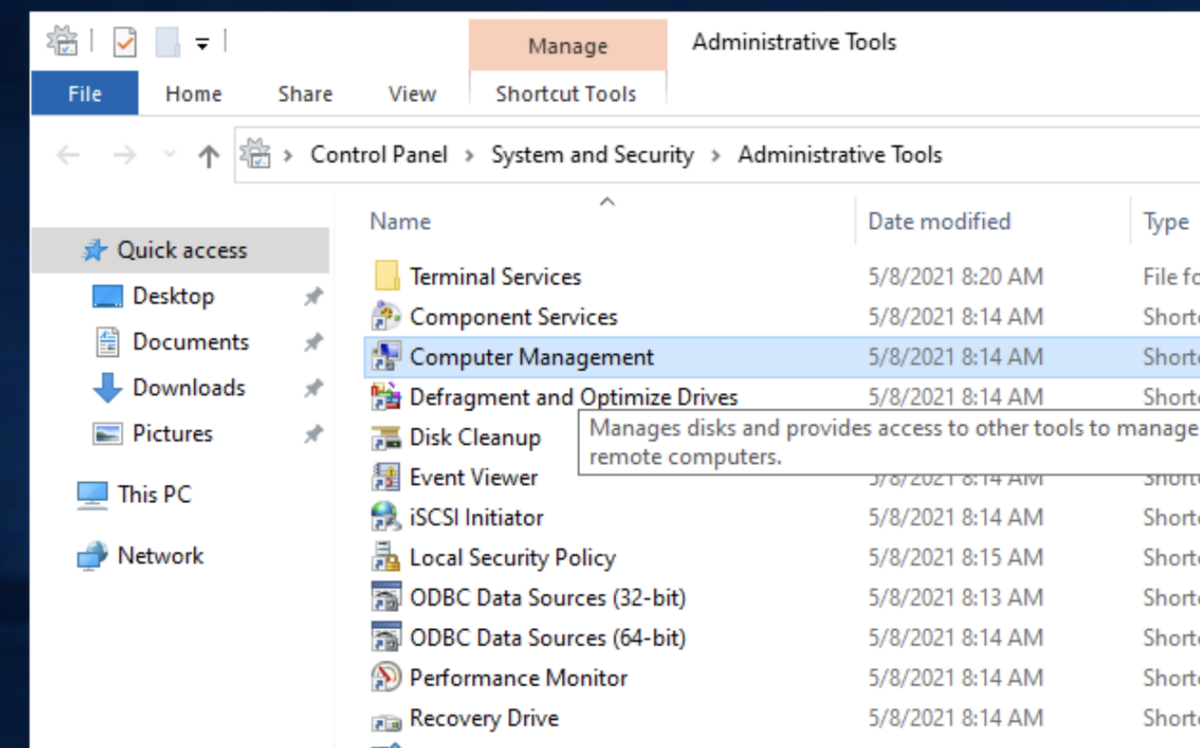Click the Properties quick access toolbar icon
This screenshot has height=748, width=1200.
125,43
